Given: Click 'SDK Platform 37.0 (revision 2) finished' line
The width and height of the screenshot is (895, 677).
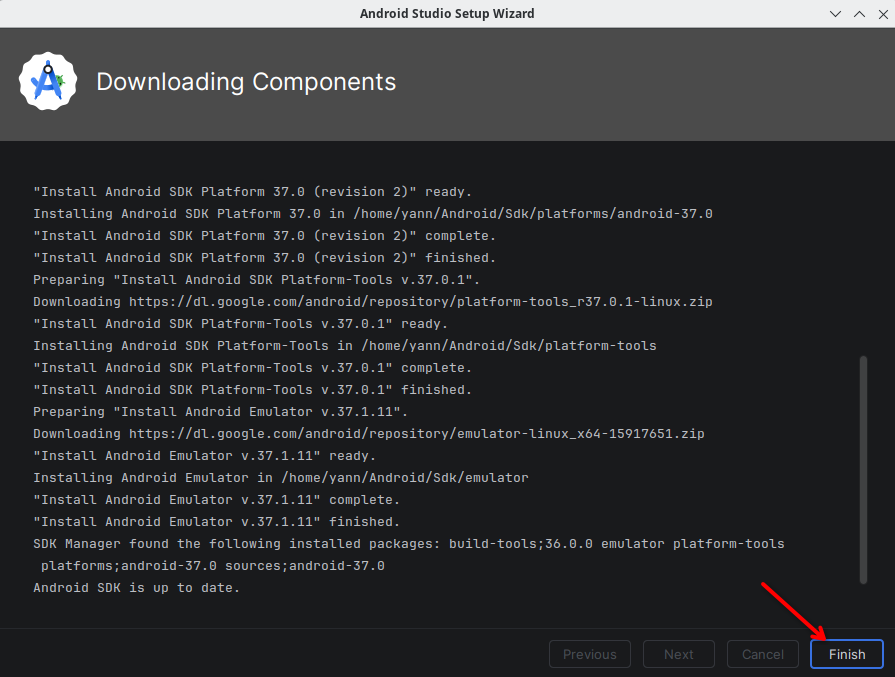Looking at the screenshot, I should (264, 257).
